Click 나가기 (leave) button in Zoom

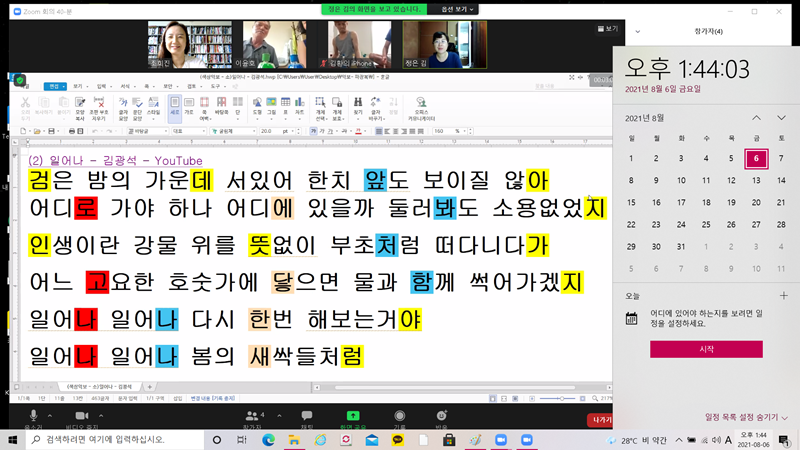coord(601,419)
